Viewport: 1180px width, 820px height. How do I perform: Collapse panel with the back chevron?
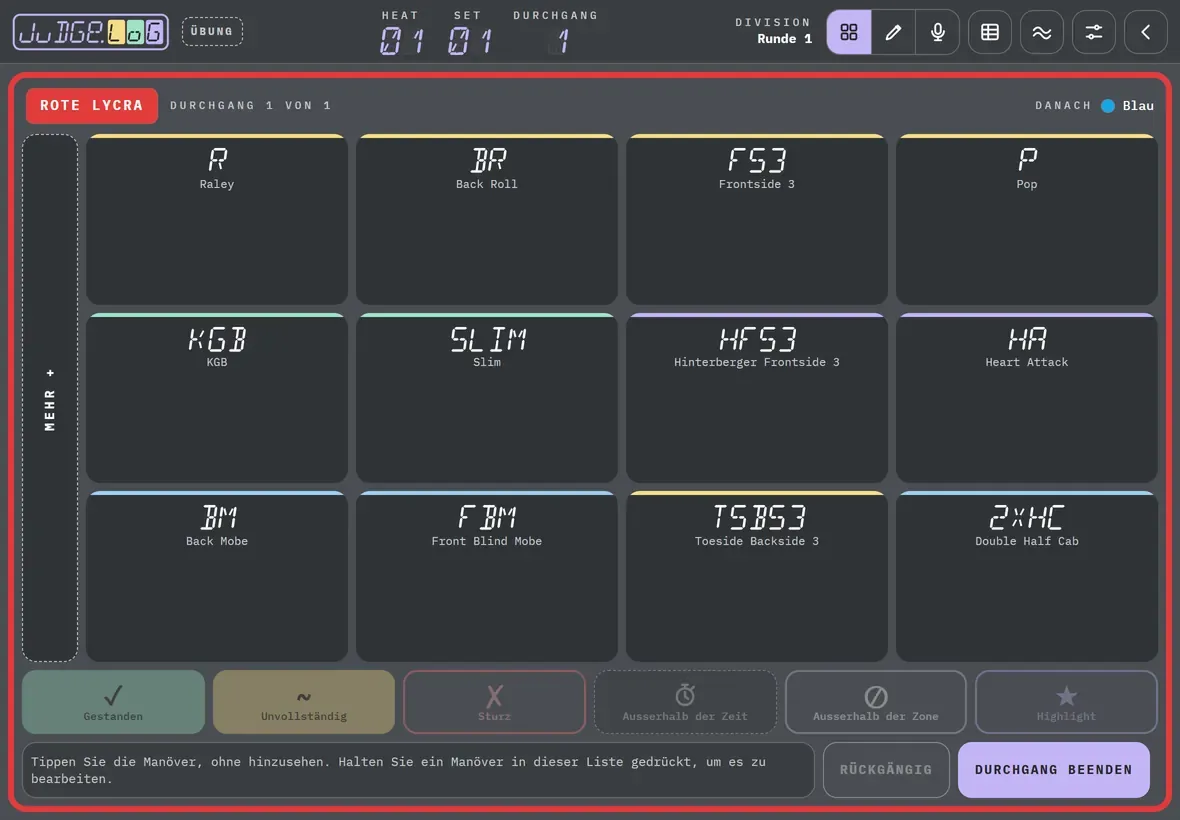coord(1145,32)
